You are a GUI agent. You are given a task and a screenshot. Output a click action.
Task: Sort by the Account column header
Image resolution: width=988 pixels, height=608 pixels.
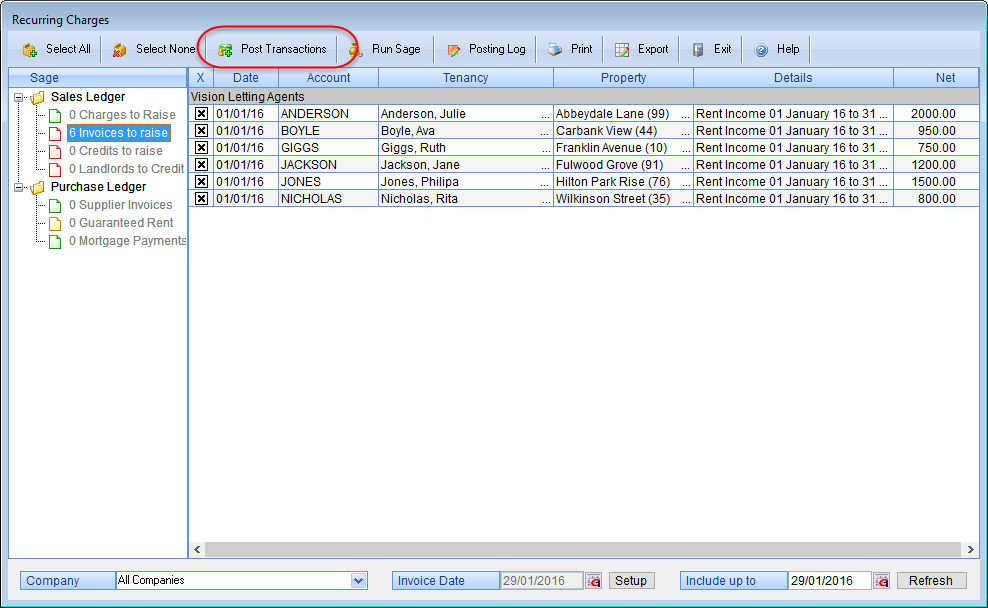[328, 77]
